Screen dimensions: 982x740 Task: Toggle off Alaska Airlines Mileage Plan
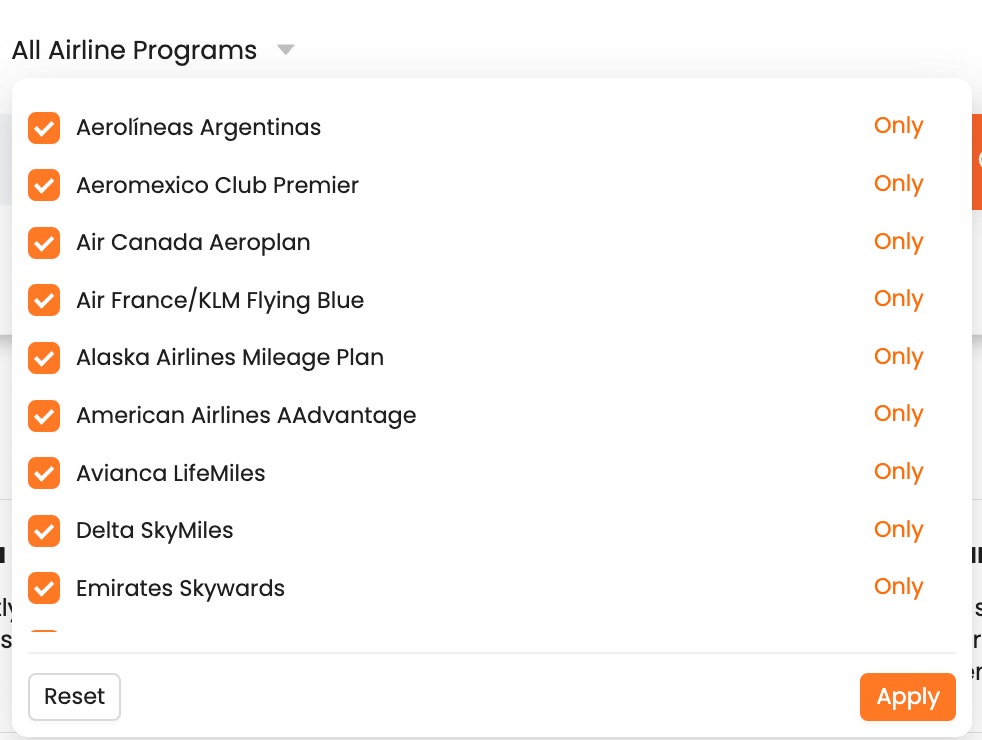(43, 358)
